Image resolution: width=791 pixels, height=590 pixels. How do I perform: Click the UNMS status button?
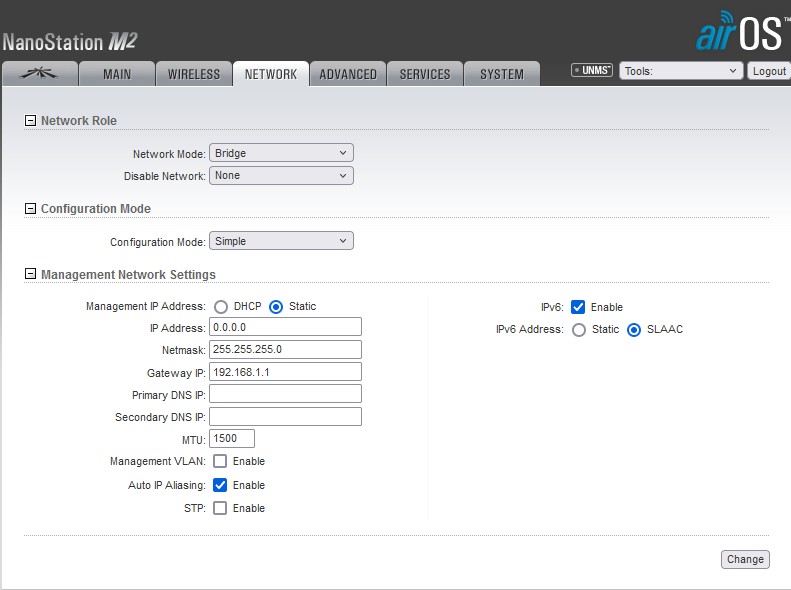tap(592, 70)
